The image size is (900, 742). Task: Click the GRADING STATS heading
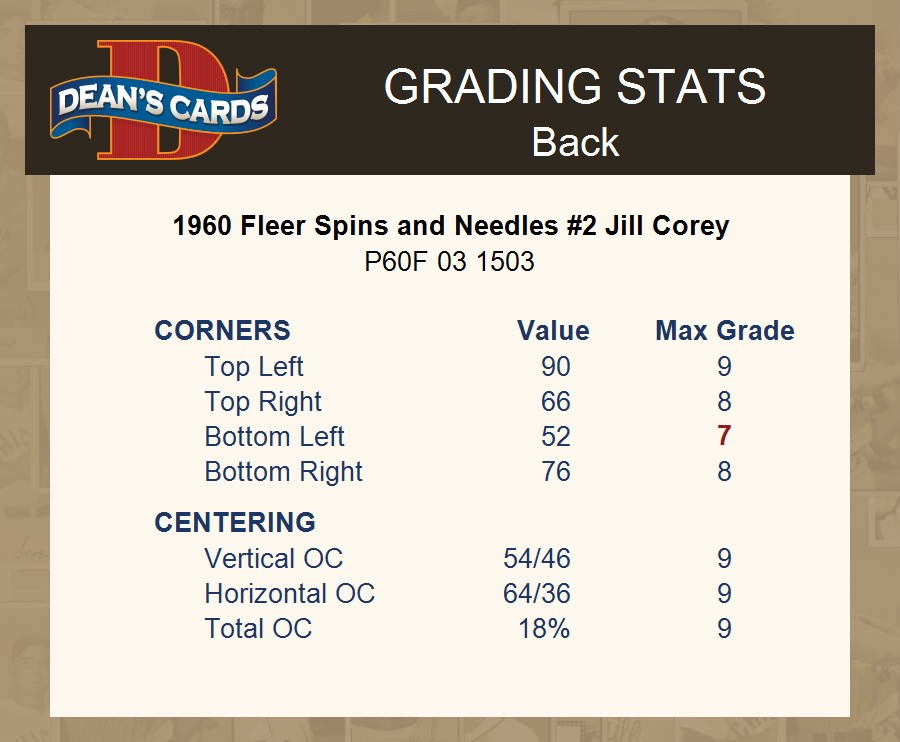click(x=574, y=87)
